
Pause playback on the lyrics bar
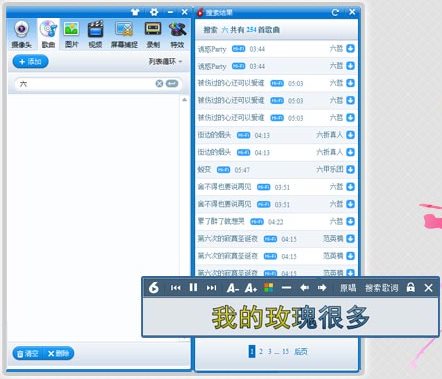(x=193, y=287)
